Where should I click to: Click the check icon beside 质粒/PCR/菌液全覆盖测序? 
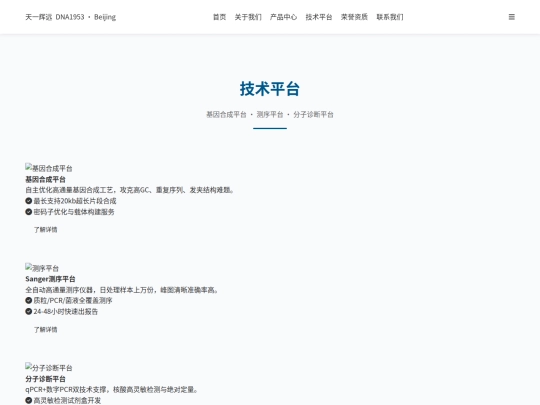29,300
